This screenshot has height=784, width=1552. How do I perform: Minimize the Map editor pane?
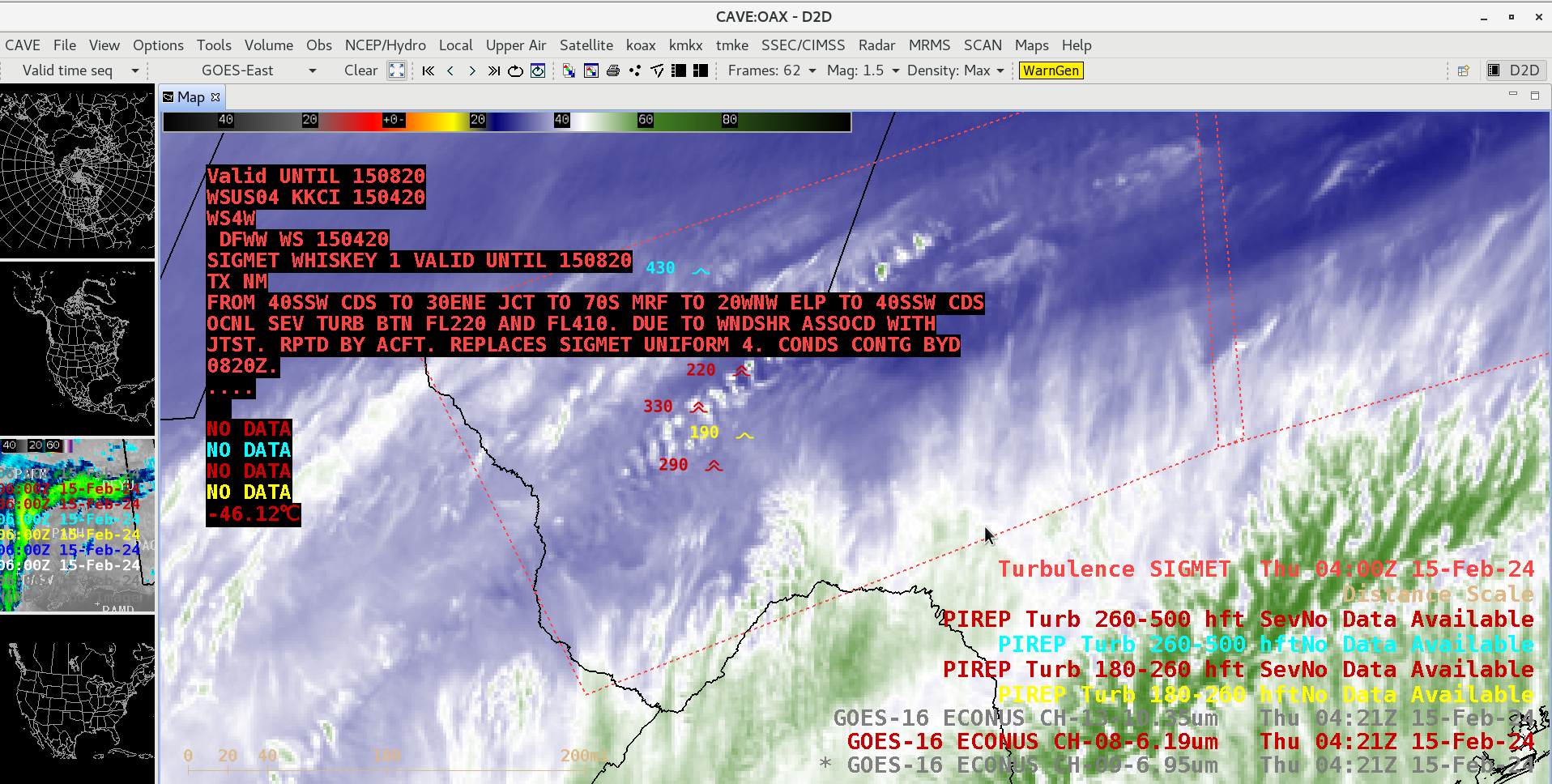tap(1512, 95)
